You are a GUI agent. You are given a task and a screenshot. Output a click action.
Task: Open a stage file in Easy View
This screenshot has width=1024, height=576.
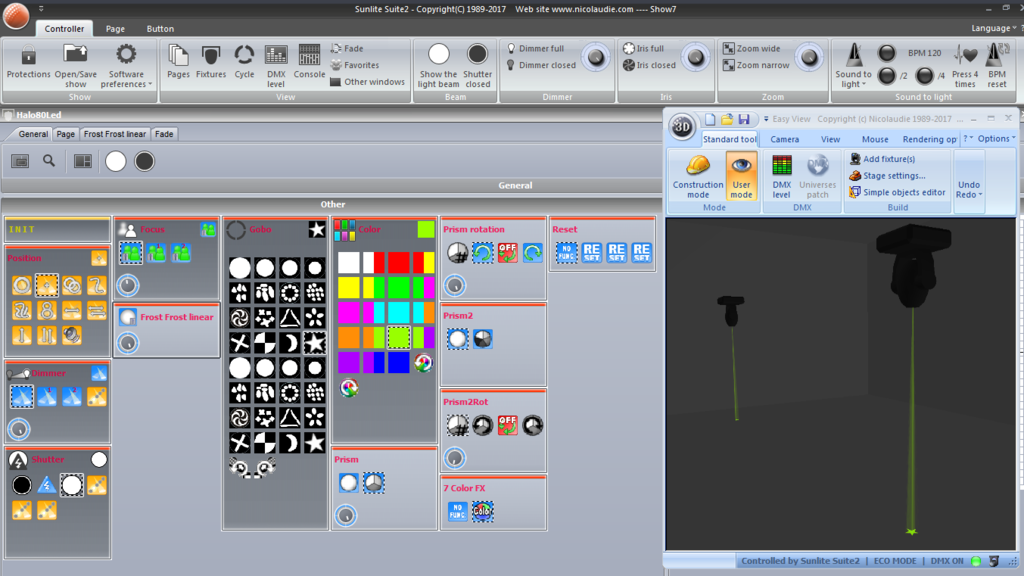click(727, 119)
